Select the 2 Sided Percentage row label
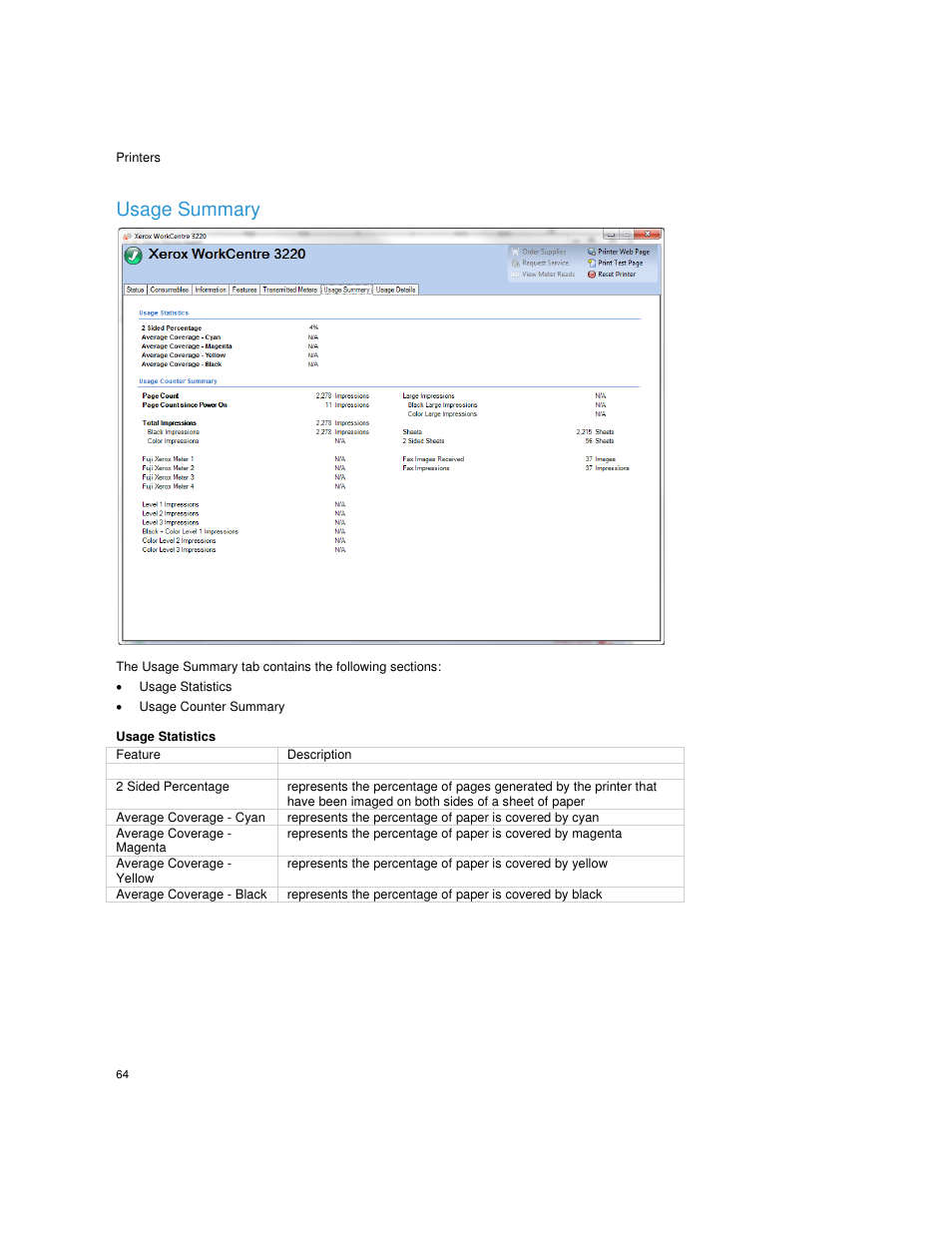The image size is (952, 1233). tap(172, 327)
